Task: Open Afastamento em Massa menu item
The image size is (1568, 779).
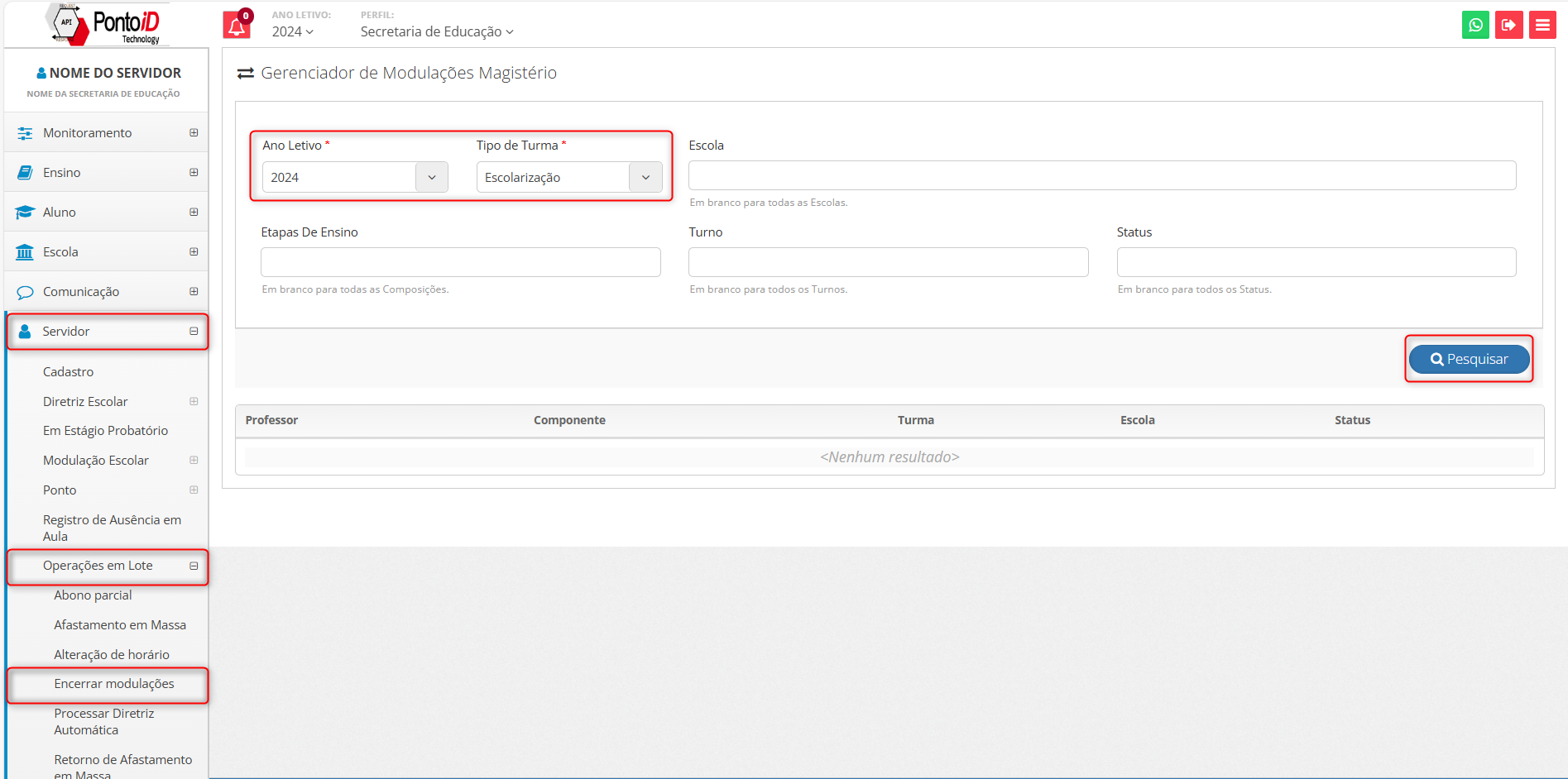Action: [120, 625]
